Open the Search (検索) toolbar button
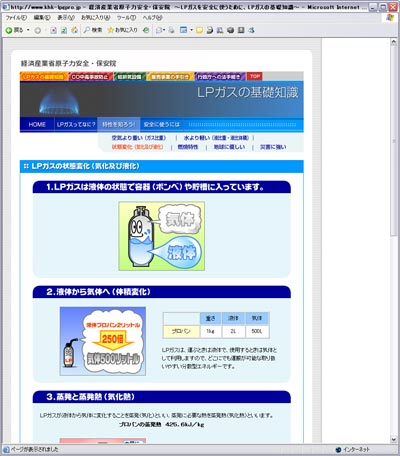This screenshot has width=400, height=456. 93,30
